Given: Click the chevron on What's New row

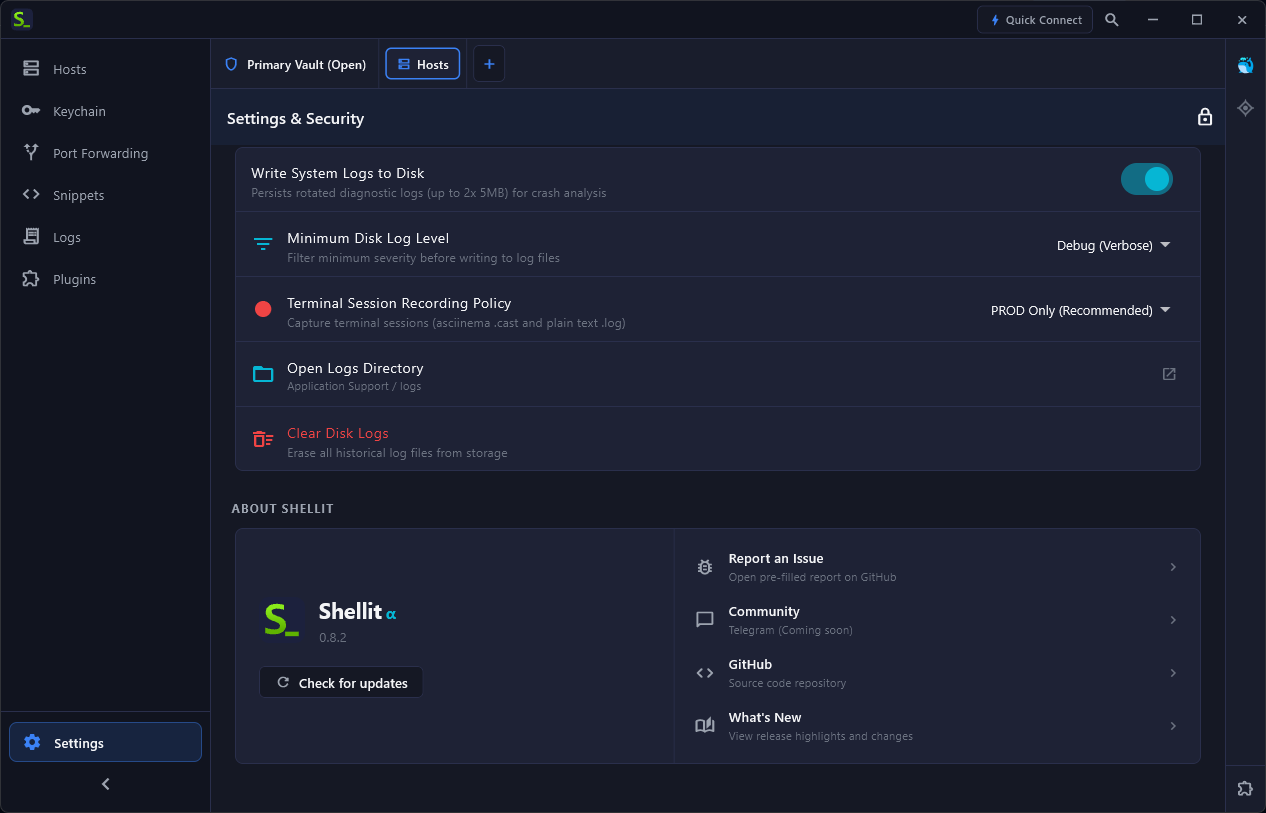Looking at the screenshot, I should [1173, 726].
